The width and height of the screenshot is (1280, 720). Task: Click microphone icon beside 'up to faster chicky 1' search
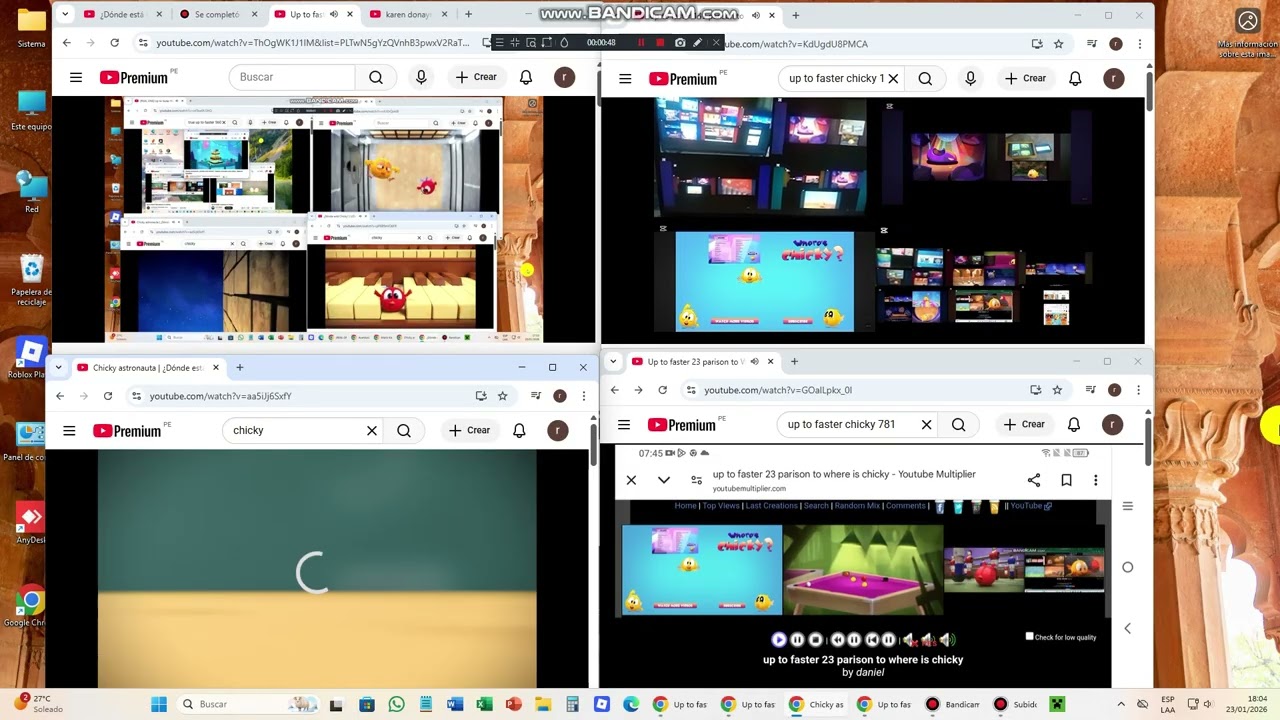[x=970, y=78]
